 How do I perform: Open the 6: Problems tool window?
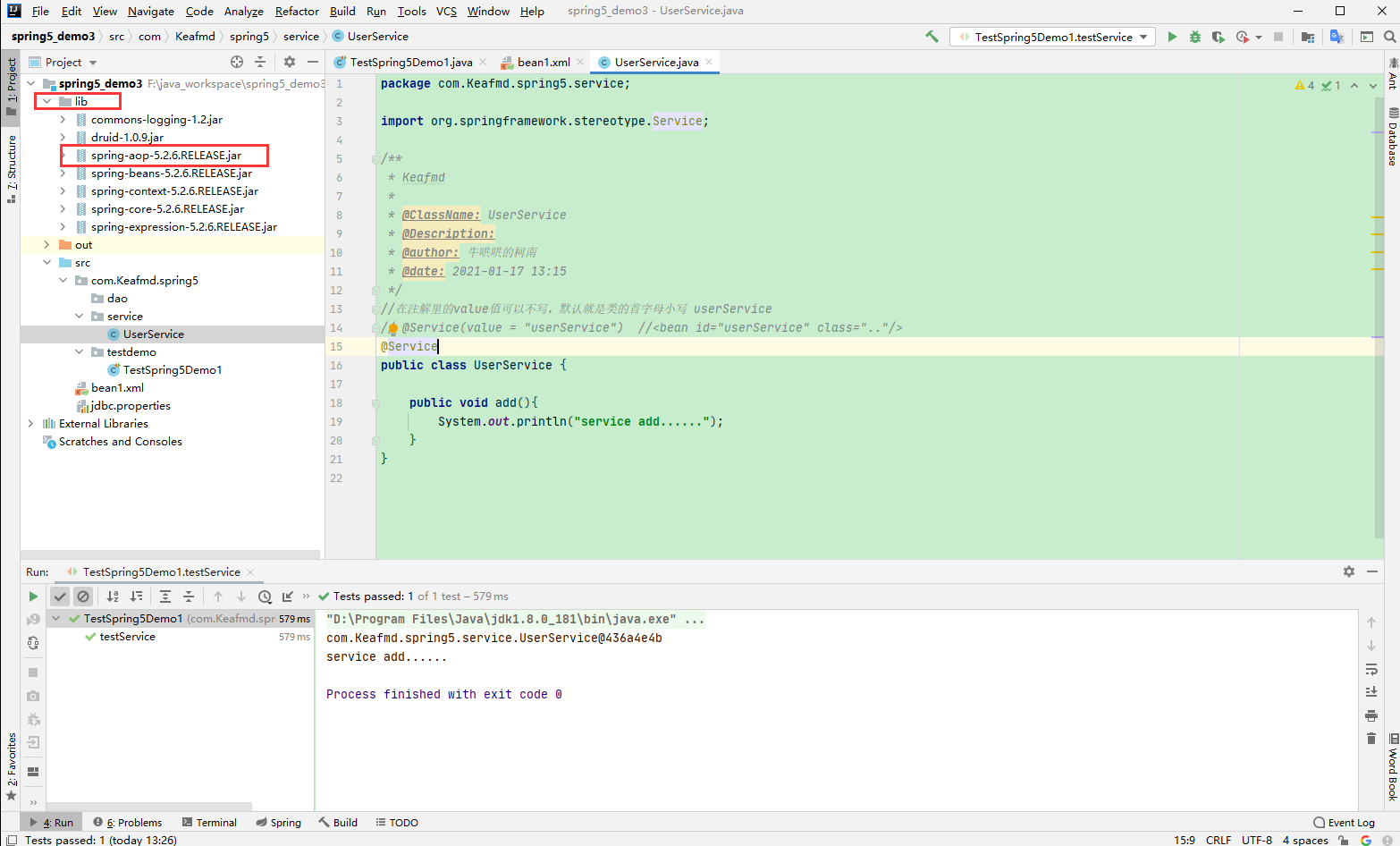(x=128, y=823)
